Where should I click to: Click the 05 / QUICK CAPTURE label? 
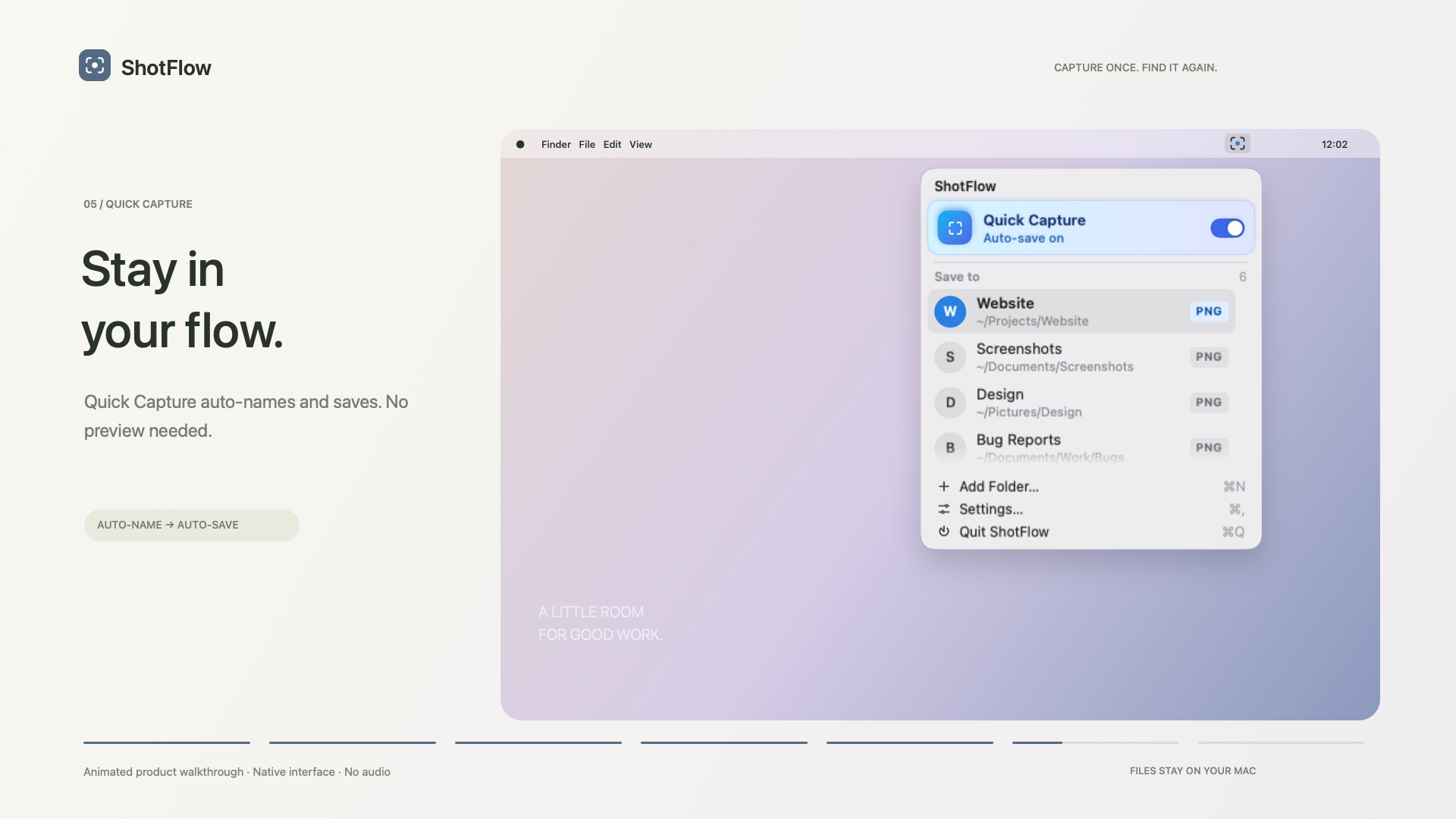[x=138, y=204]
